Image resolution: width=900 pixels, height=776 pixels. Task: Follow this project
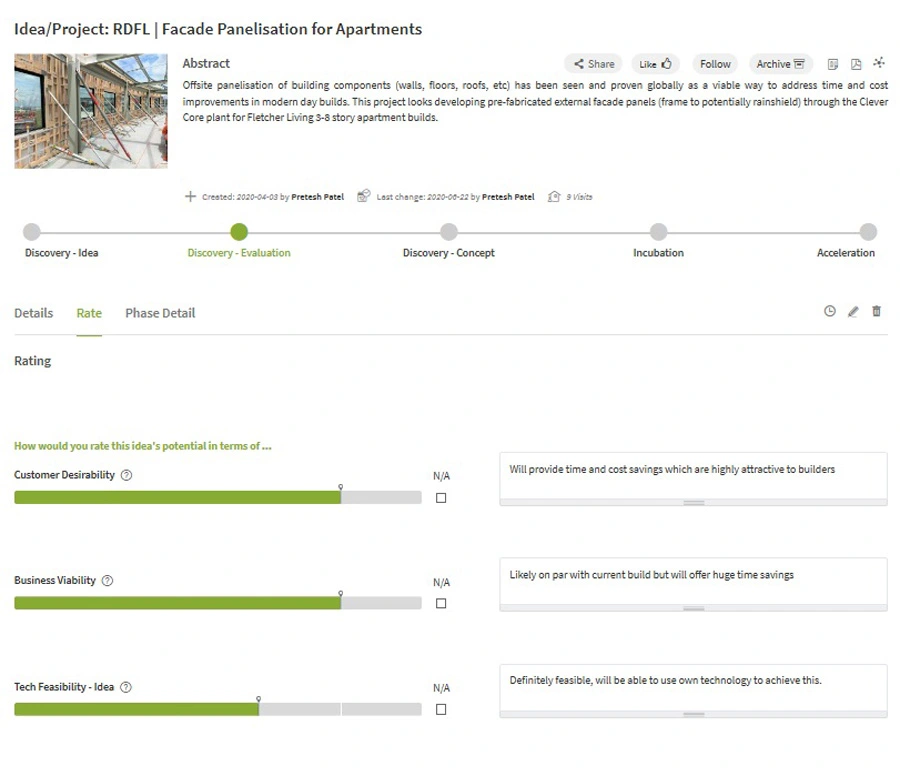[715, 64]
